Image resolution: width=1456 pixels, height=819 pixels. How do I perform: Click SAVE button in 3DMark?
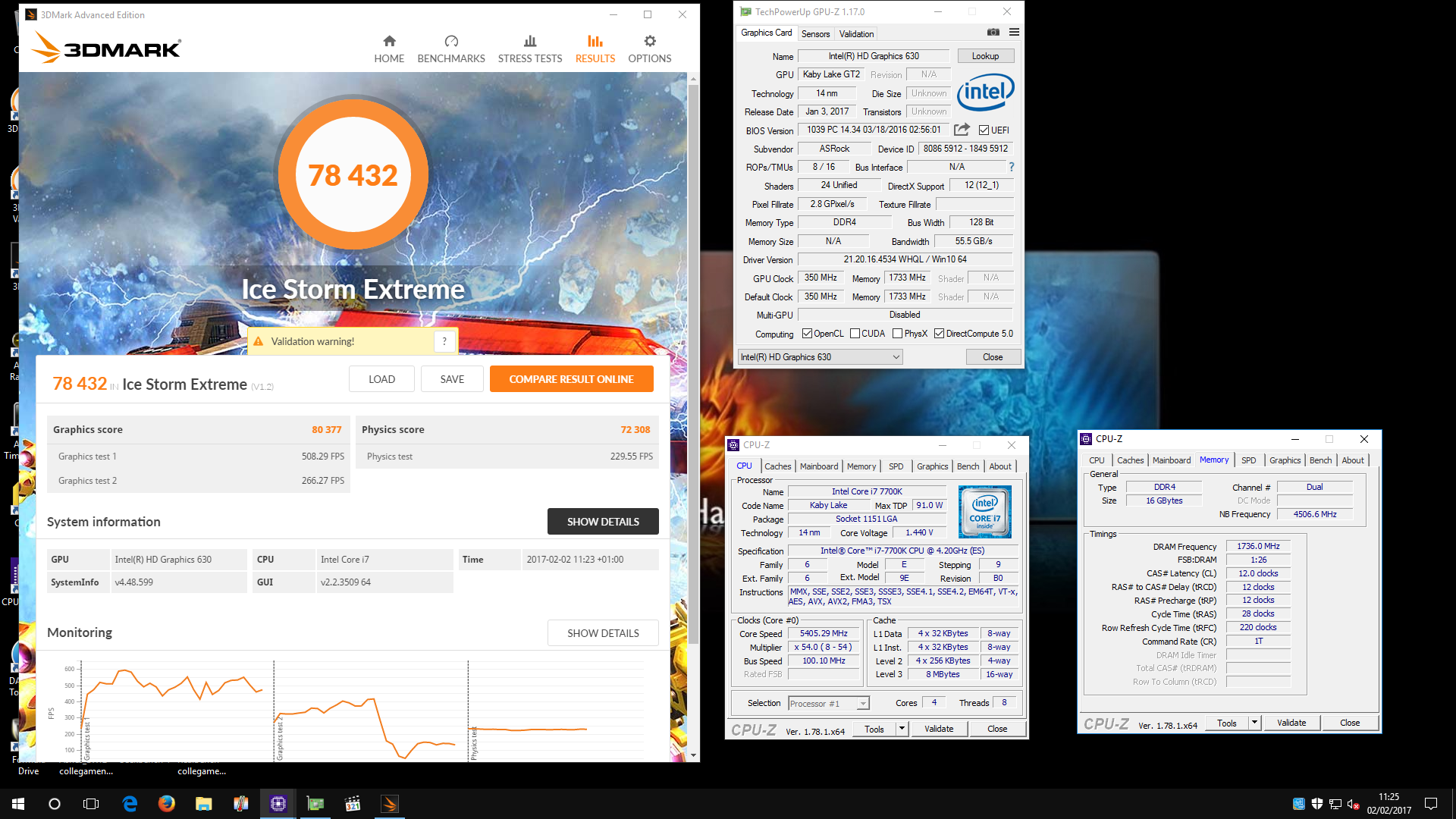(x=452, y=379)
